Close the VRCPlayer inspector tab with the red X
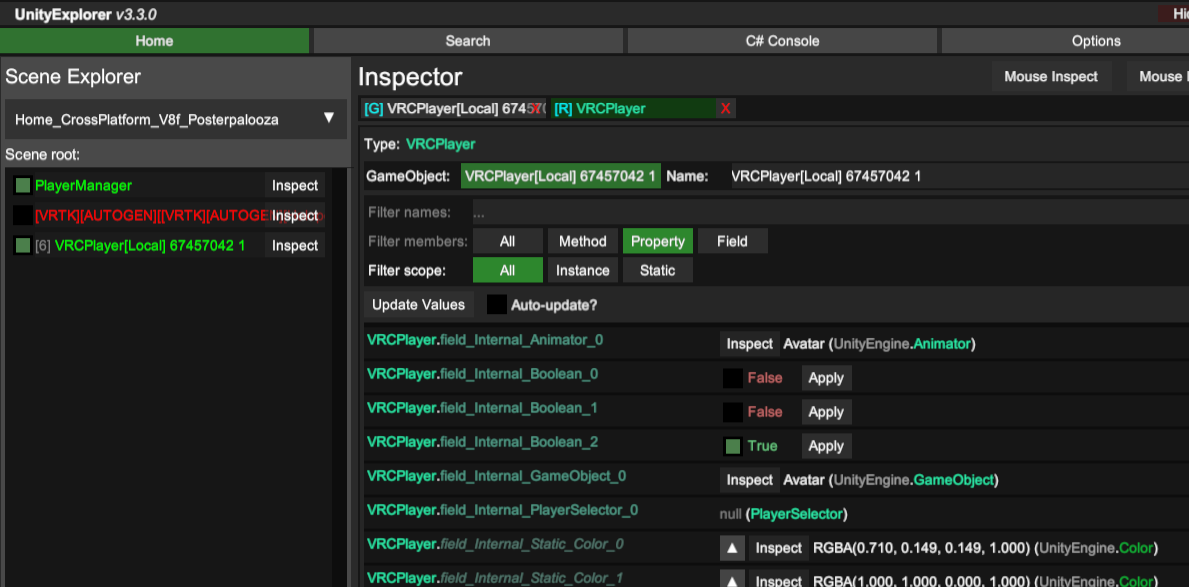1189x587 pixels. tap(726, 108)
